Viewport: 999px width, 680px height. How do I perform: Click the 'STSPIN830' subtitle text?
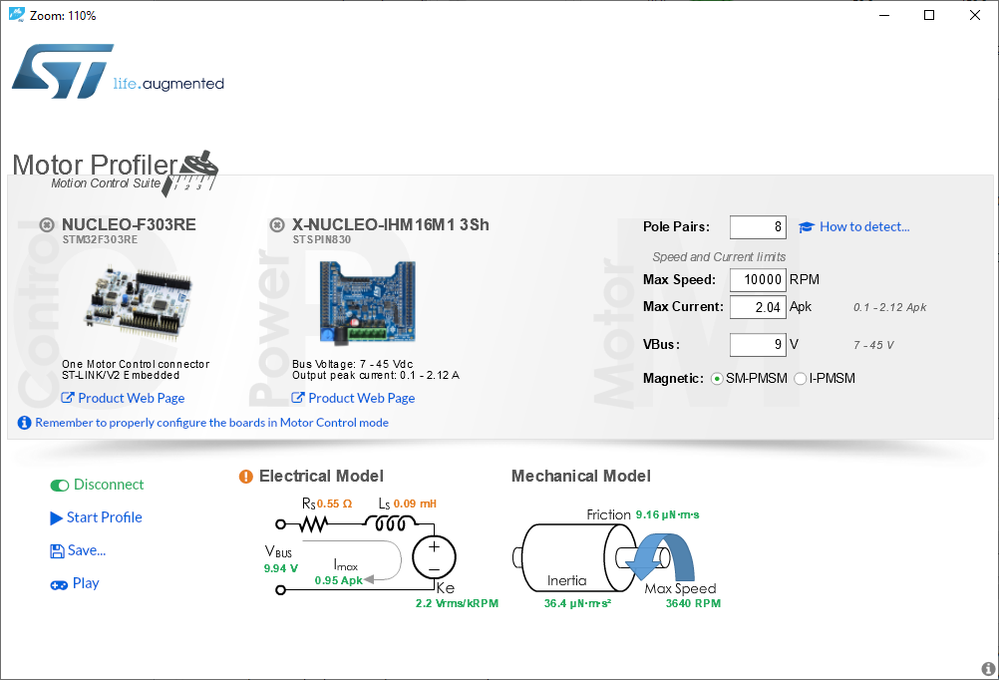coord(322,240)
